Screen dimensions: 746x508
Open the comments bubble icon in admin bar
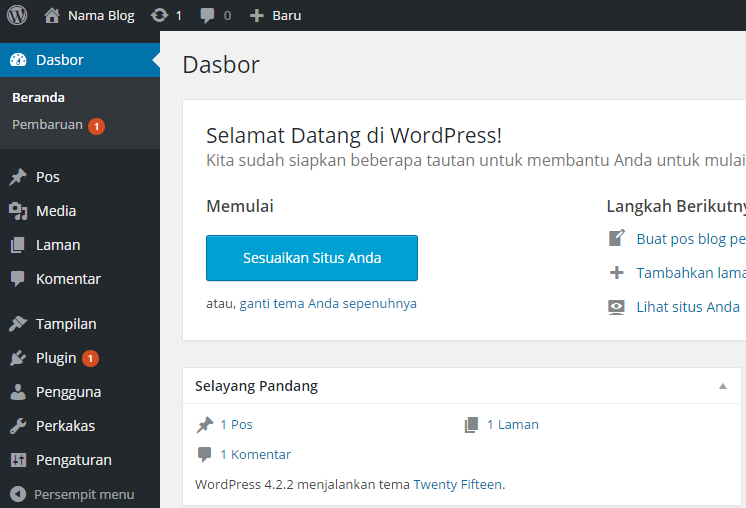207,16
